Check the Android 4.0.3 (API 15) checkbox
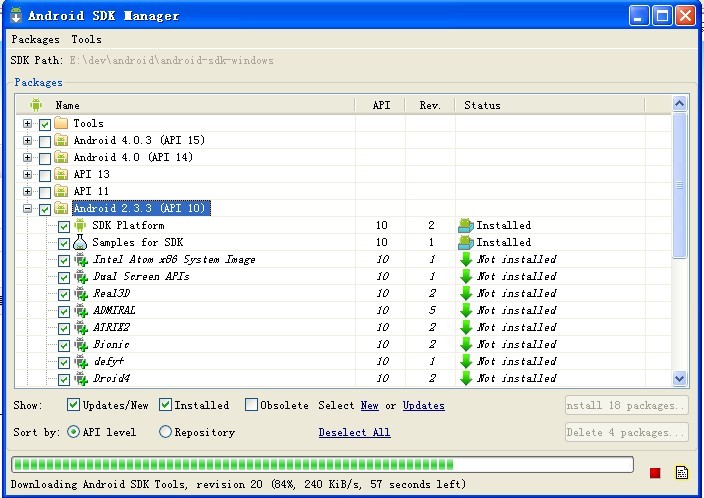Screen dimensions: 704x498 point(45,141)
